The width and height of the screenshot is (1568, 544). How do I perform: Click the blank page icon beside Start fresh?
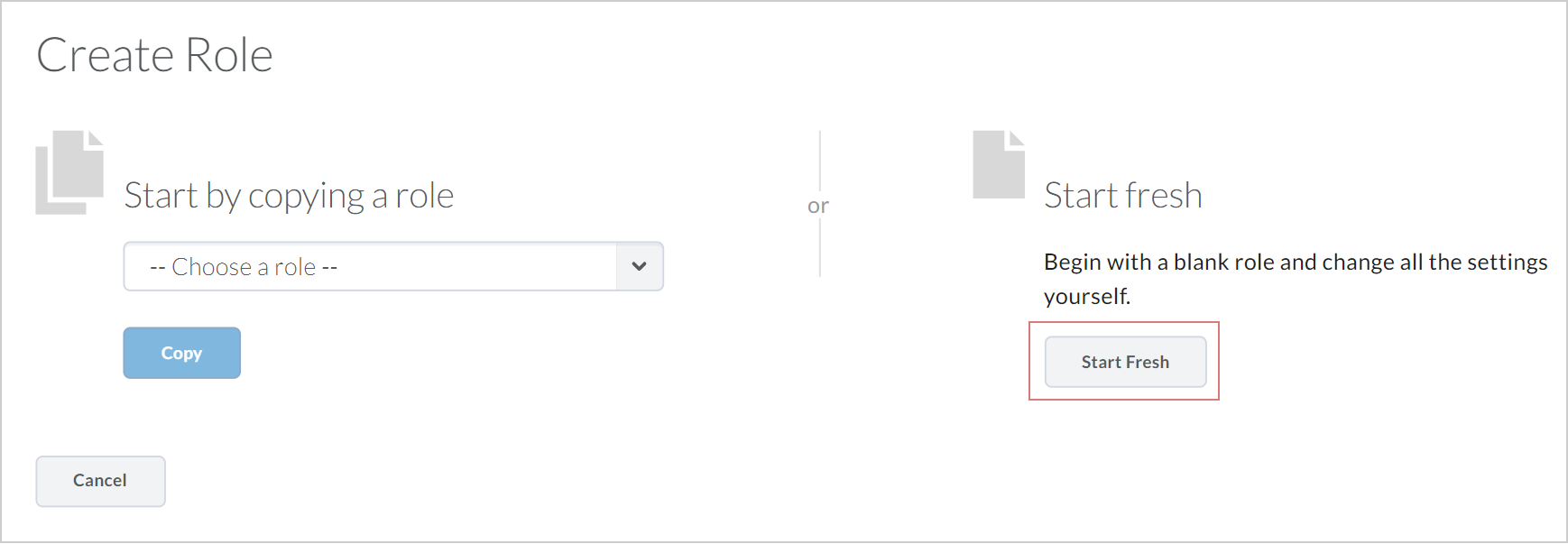pyautogui.click(x=999, y=164)
